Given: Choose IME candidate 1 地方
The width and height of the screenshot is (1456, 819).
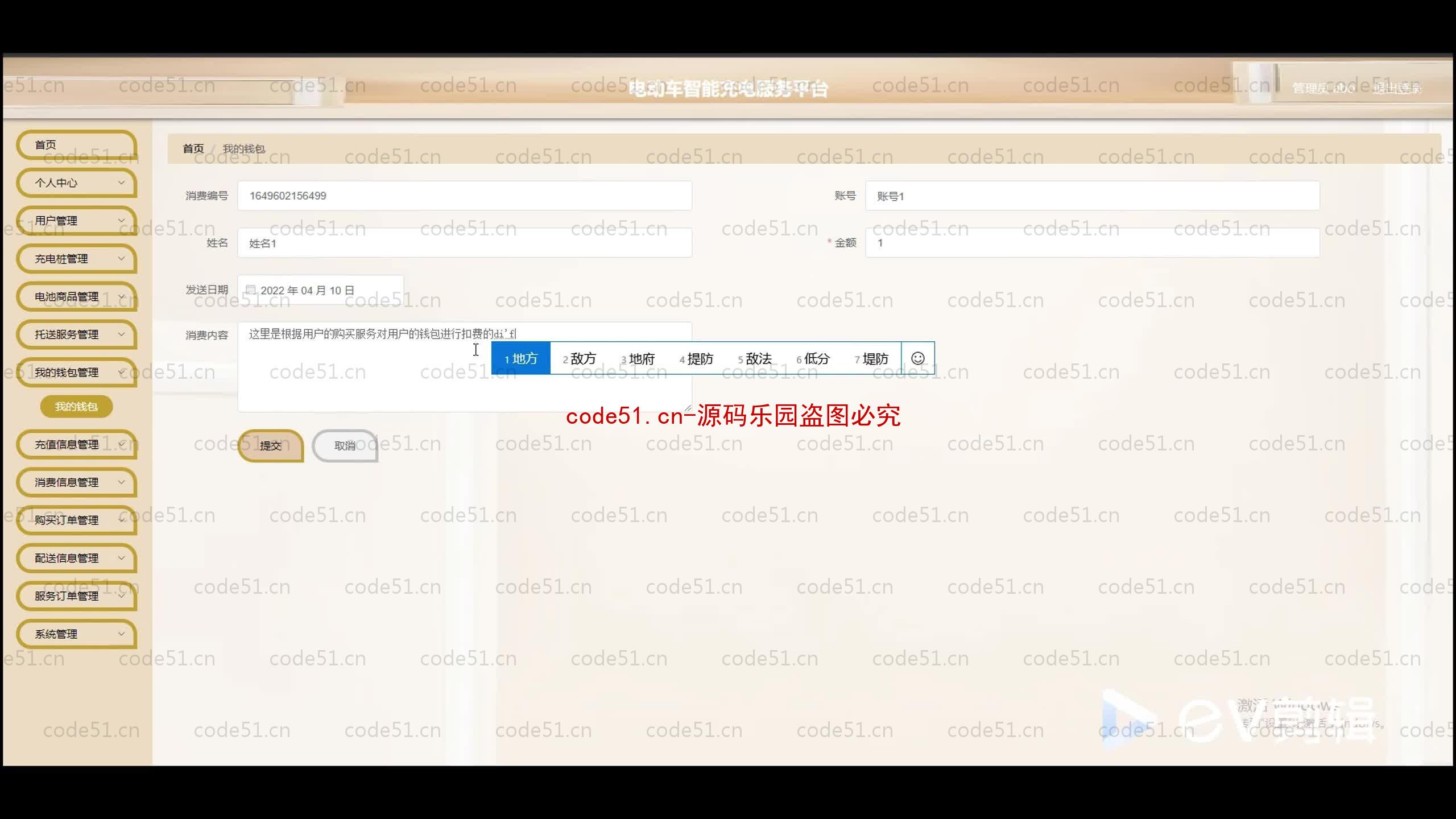Looking at the screenshot, I should (x=521, y=358).
